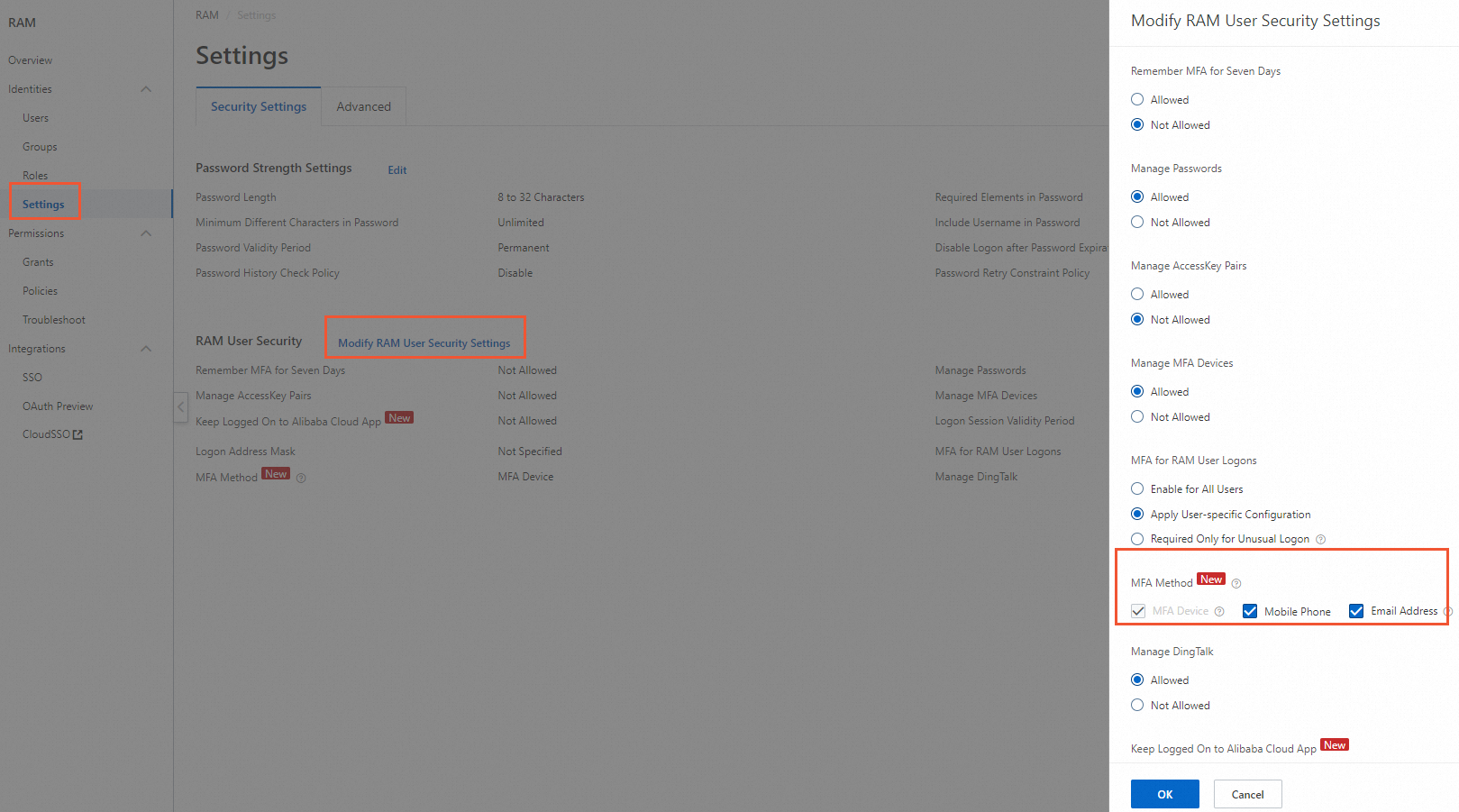This screenshot has height=812, width=1459.
Task: Click help icon after Required Only for Unusual Logon
Action: 1321,539
